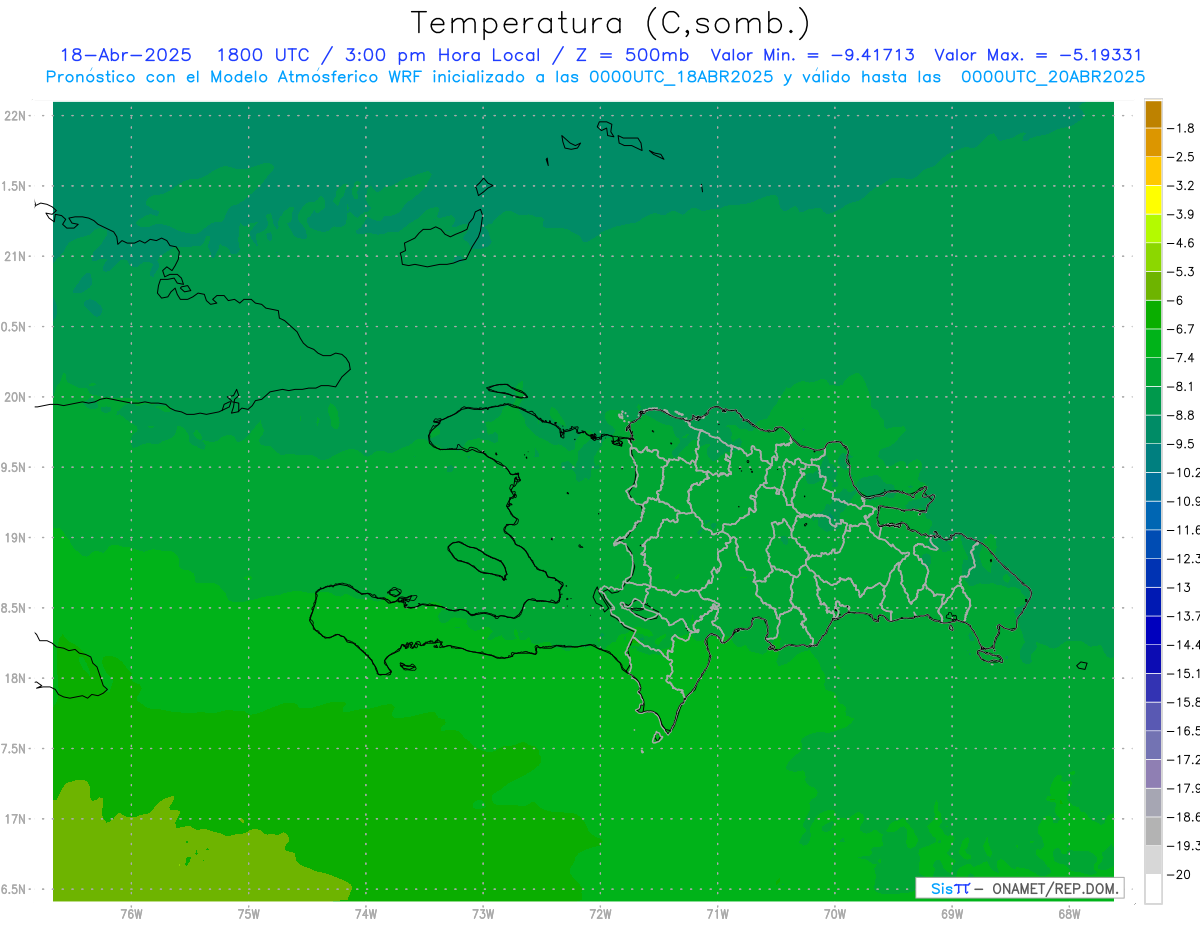Click the "-6" legend value
Image resolution: width=1200 pixels, height=927 pixels.
1176,300
